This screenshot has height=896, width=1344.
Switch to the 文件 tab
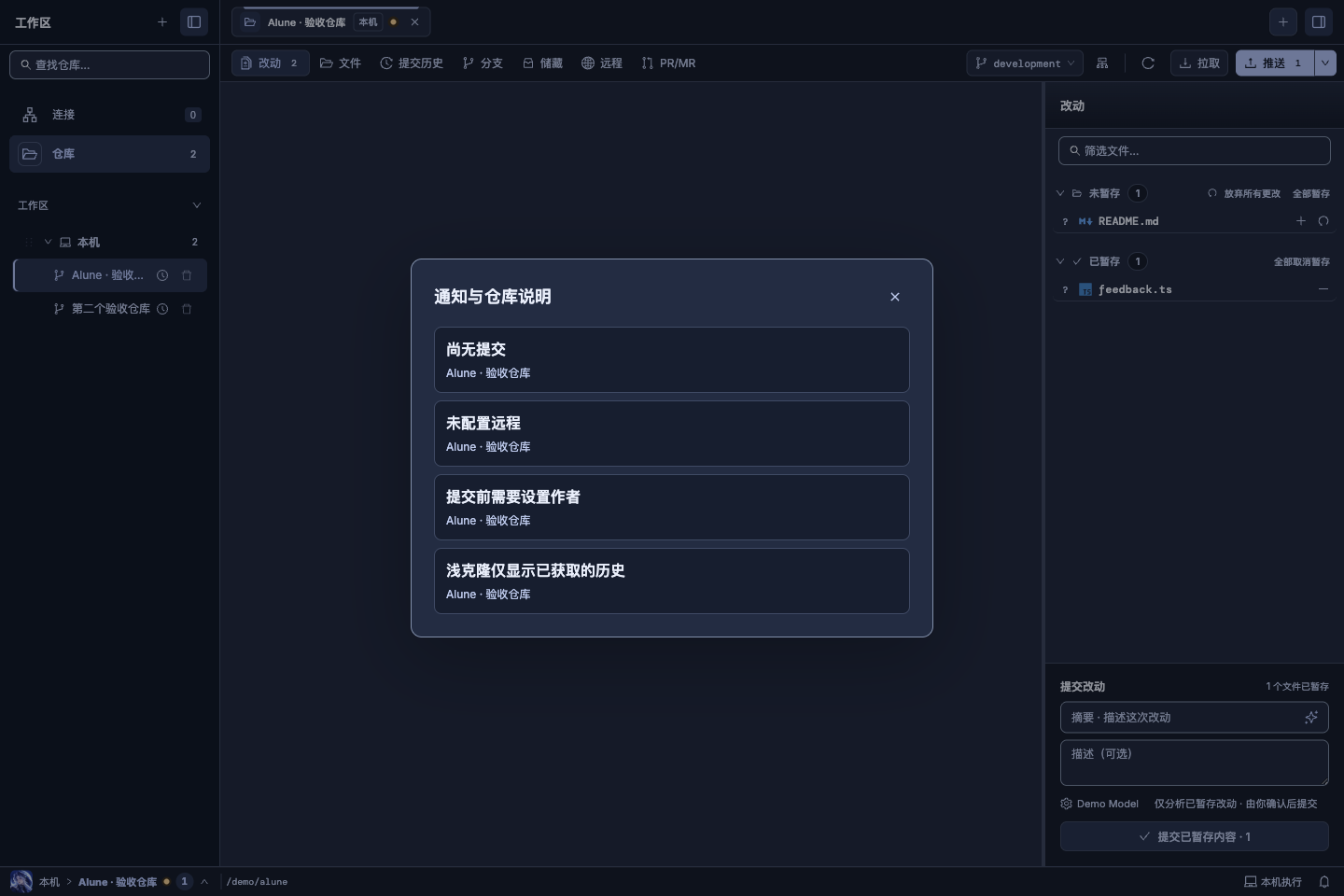(341, 63)
